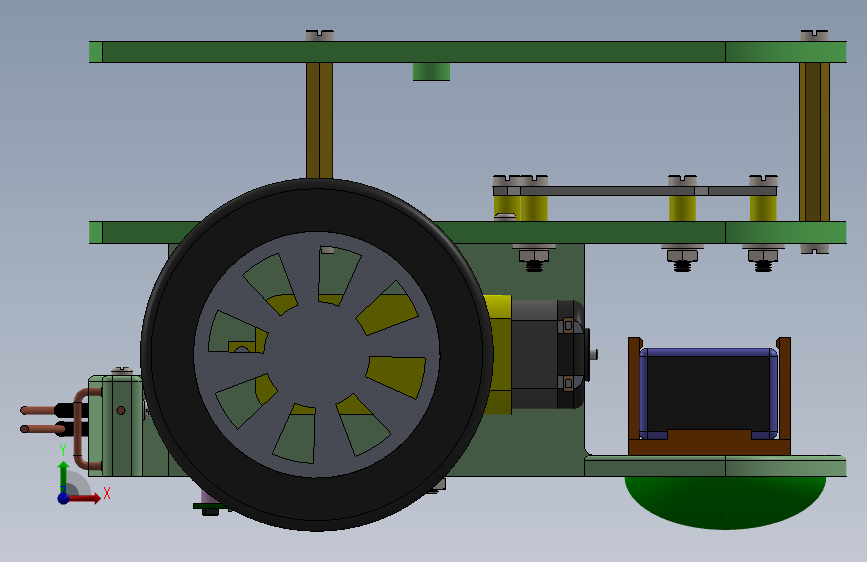This screenshot has height=562, width=867.
Task: Select the screw below the right tall standoff
Action: pos(814,249)
